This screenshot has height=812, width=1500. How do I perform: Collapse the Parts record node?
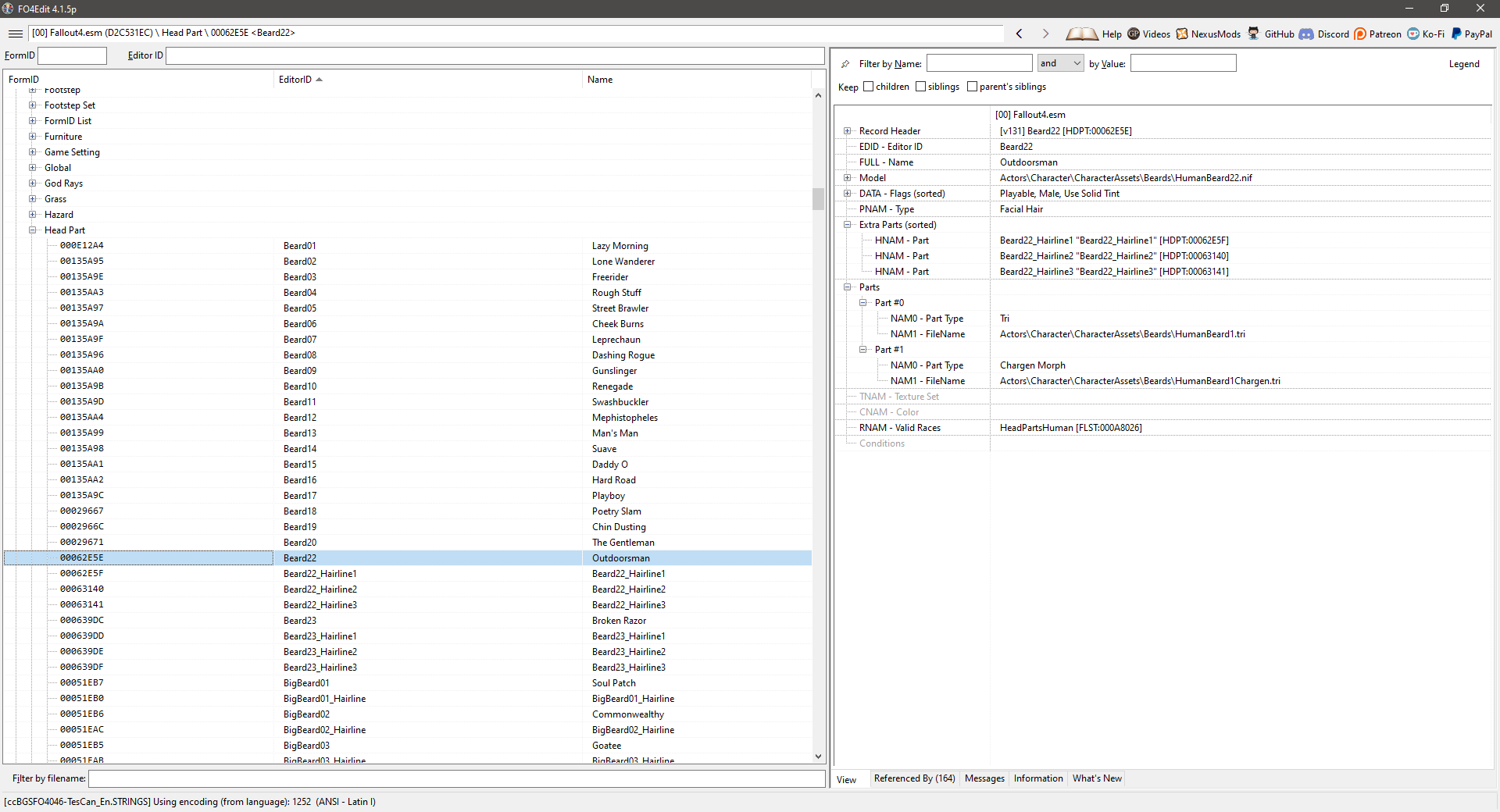847,287
